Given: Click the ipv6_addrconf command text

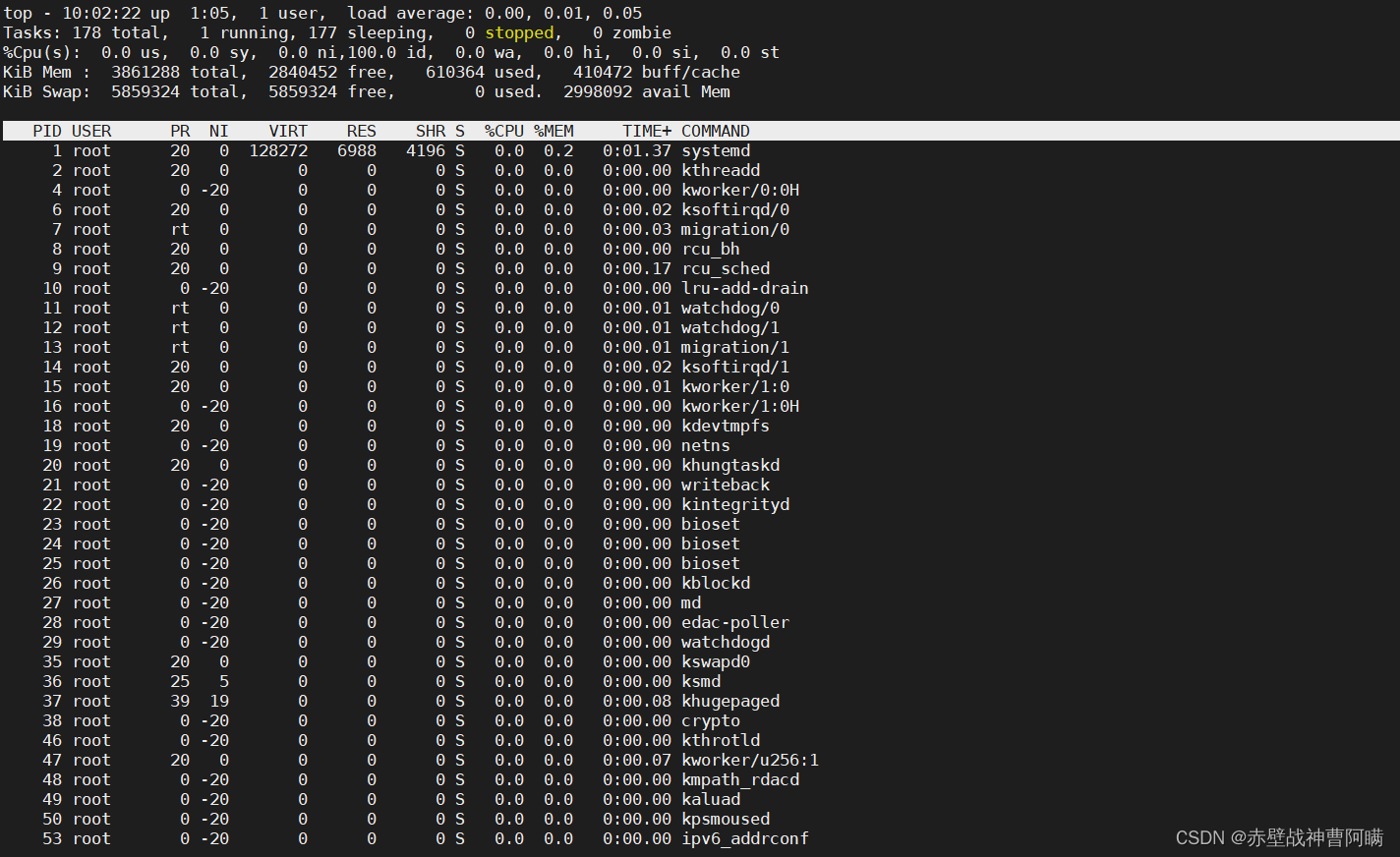Looking at the screenshot, I should tap(745, 838).
